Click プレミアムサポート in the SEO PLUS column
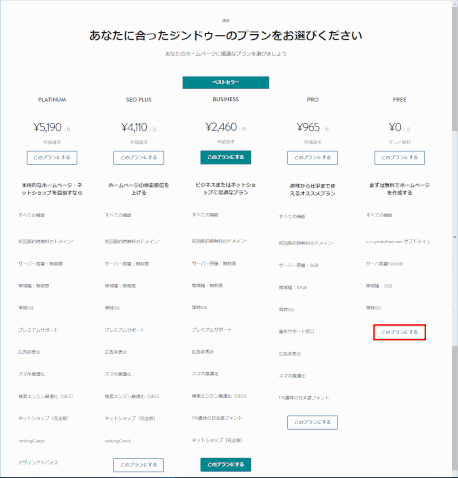The width and height of the screenshot is (458, 478). [125, 330]
